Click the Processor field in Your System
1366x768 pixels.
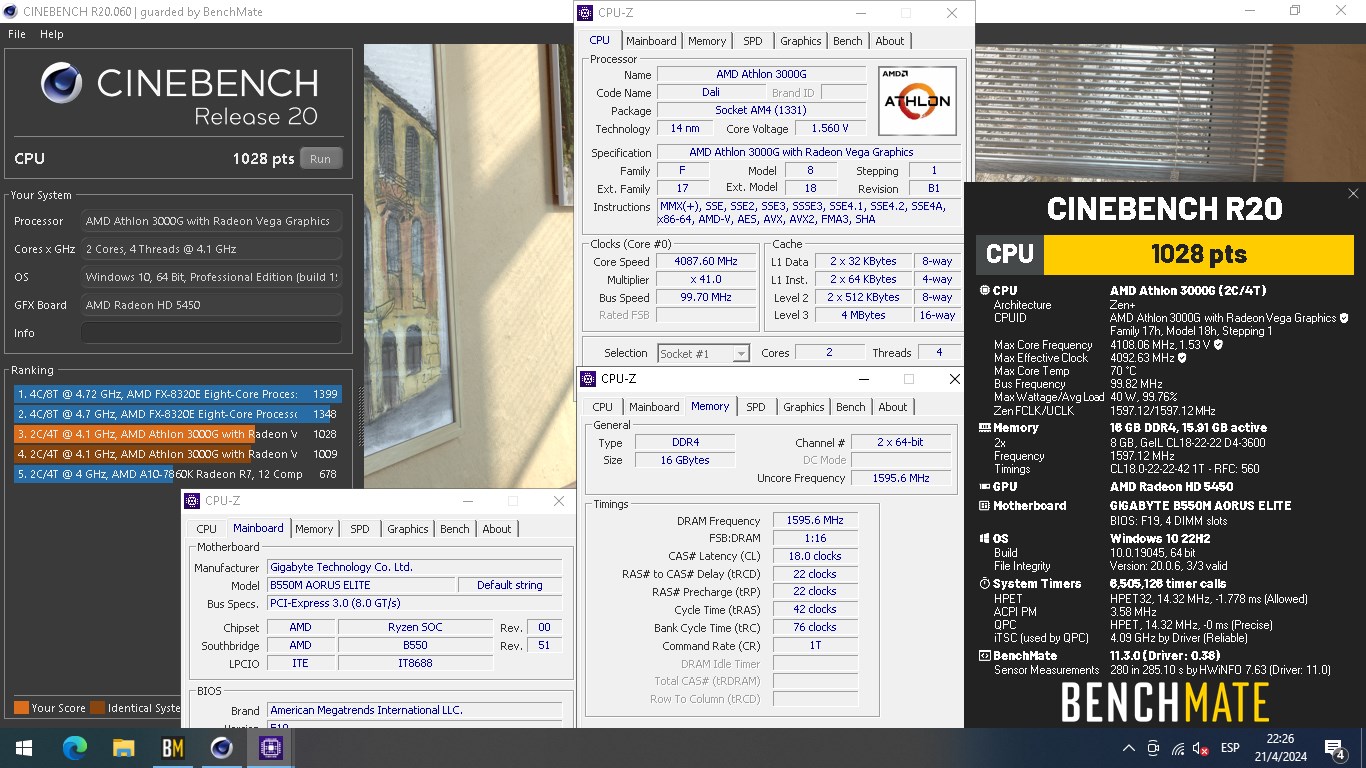point(211,221)
